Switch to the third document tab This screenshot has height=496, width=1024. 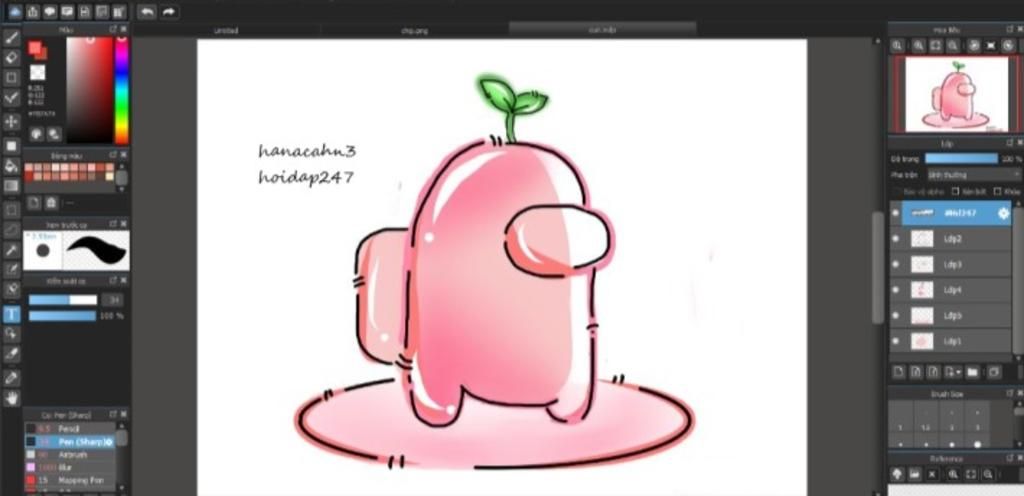pyautogui.click(x=602, y=29)
